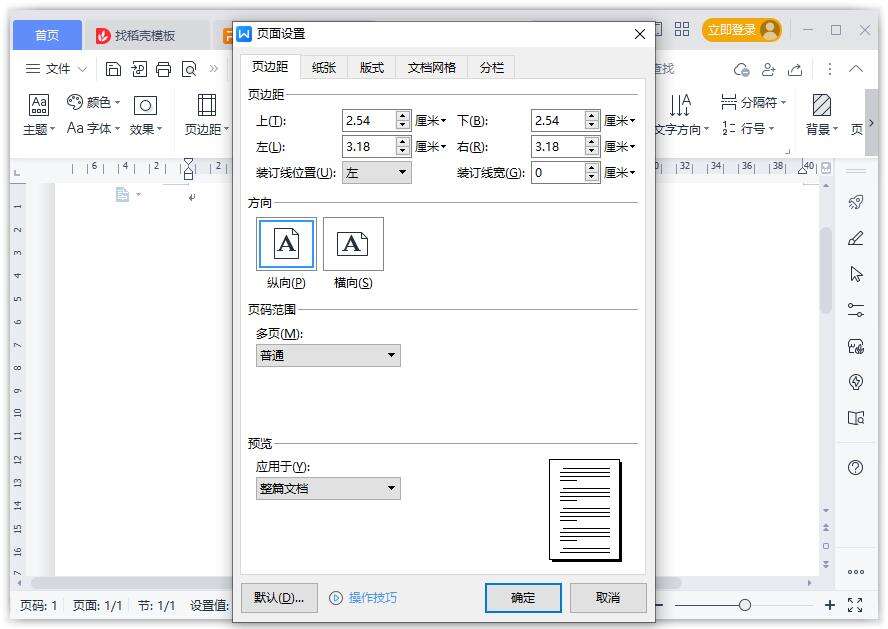
Task: Click the 左 left margin input field
Action: click(367, 147)
